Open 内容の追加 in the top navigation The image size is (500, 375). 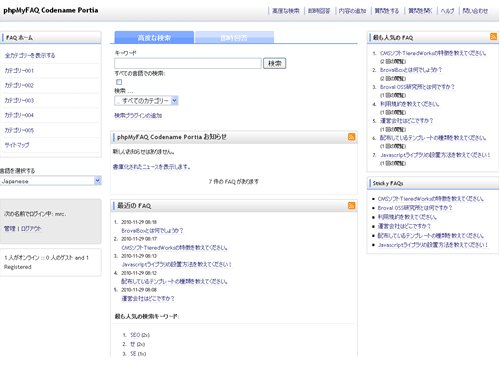point(352,11)
